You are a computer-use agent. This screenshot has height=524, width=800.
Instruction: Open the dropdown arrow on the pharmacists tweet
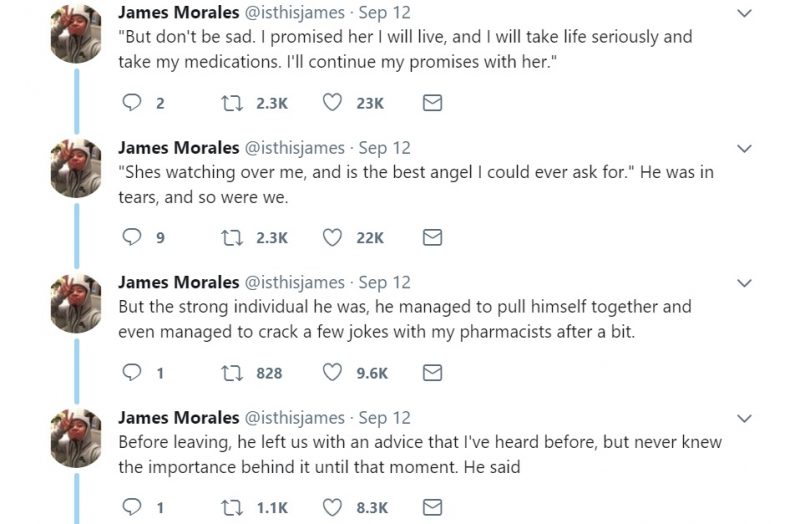pos(744,283)
